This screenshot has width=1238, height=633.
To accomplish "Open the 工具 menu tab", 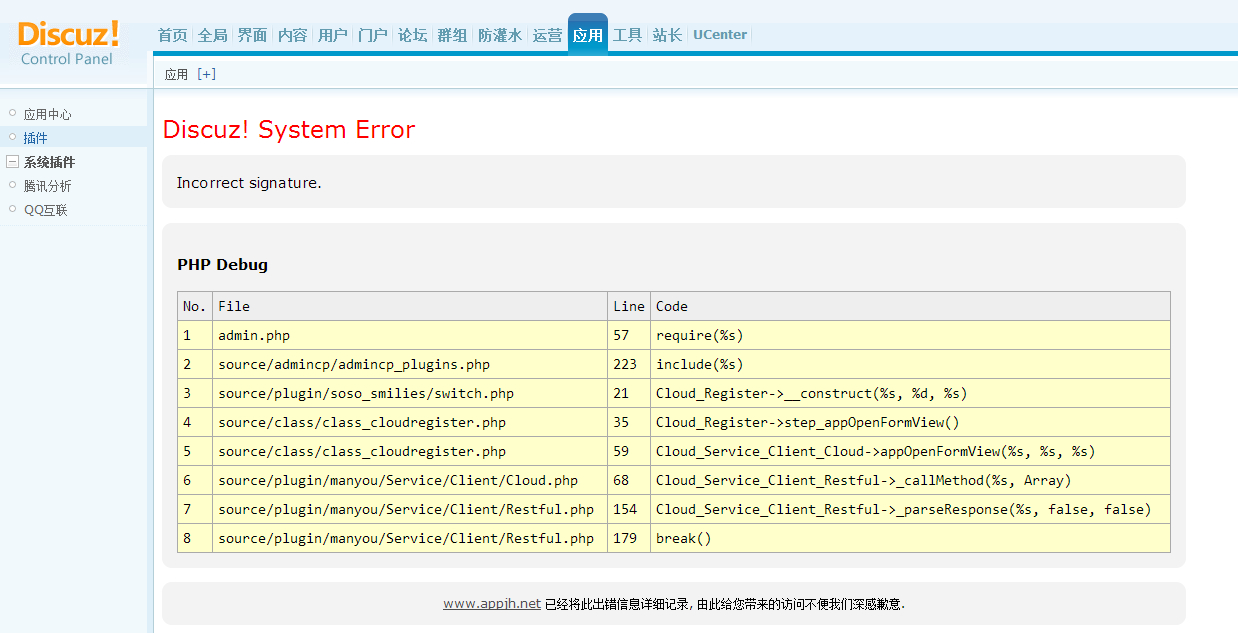I will point(627,35).
